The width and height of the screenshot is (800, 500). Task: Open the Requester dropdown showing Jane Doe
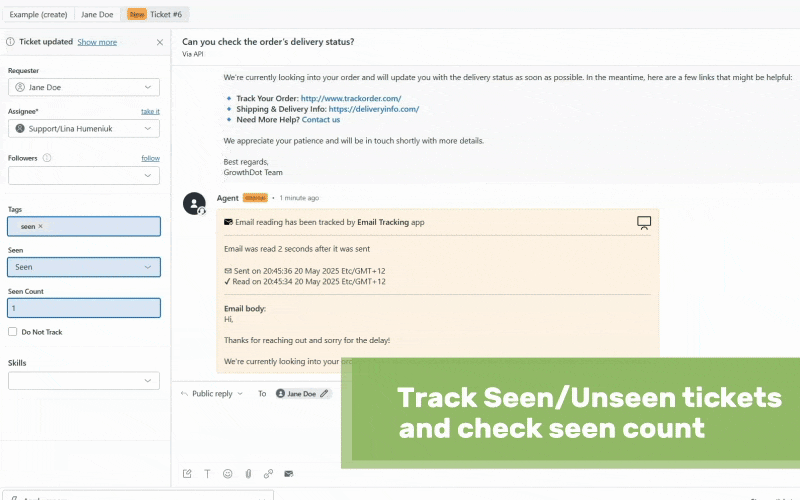[84, 87]
